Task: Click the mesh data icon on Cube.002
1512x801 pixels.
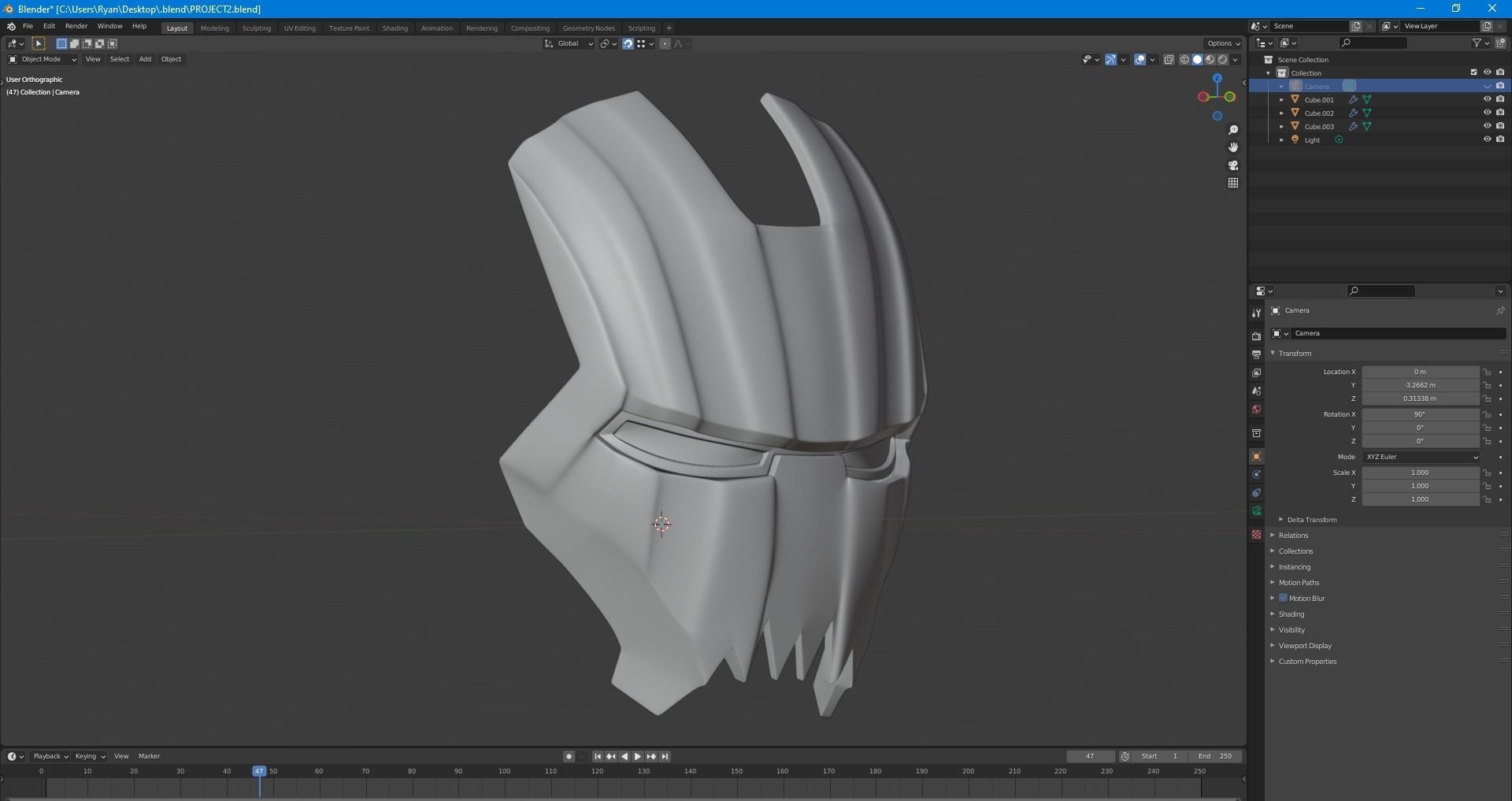Action: click(1367, 113)
